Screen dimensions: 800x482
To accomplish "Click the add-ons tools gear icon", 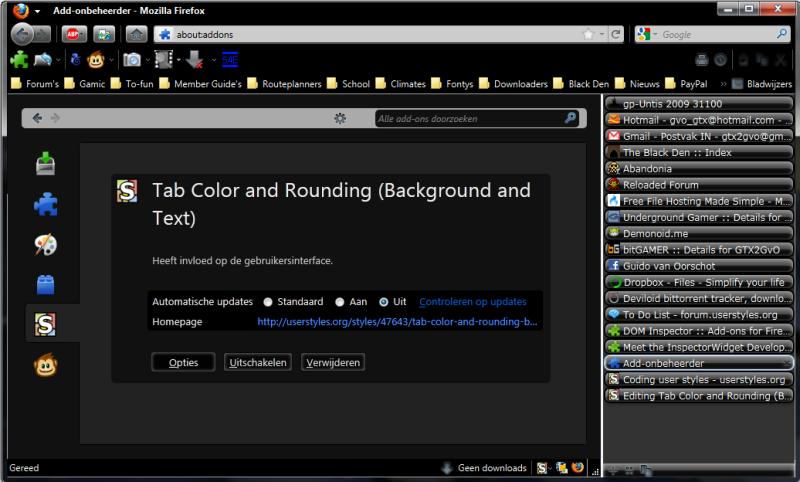I will tap(340, 118).
